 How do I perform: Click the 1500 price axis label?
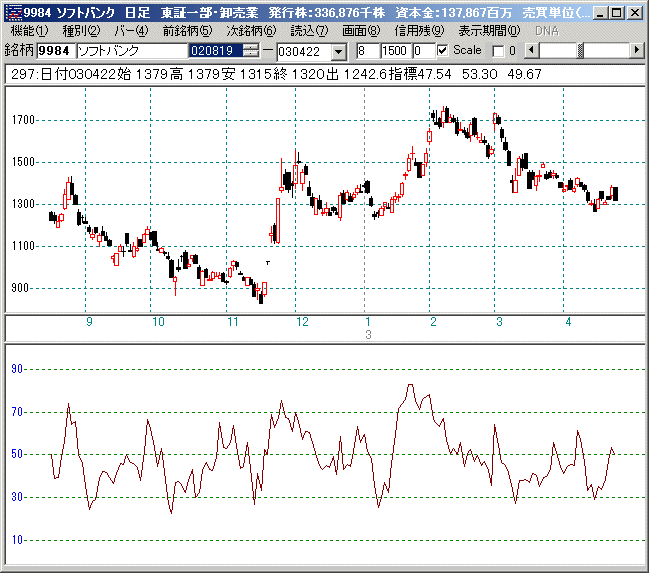(x=23, y=162)
